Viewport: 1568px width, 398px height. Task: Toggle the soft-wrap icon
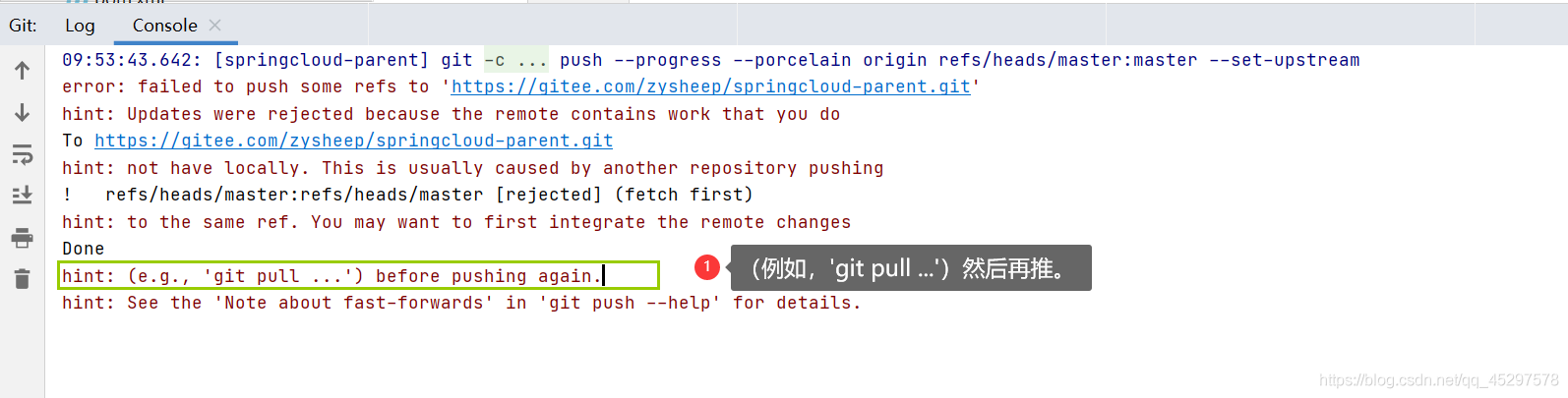pyautogui.click(x=22, y=155)
